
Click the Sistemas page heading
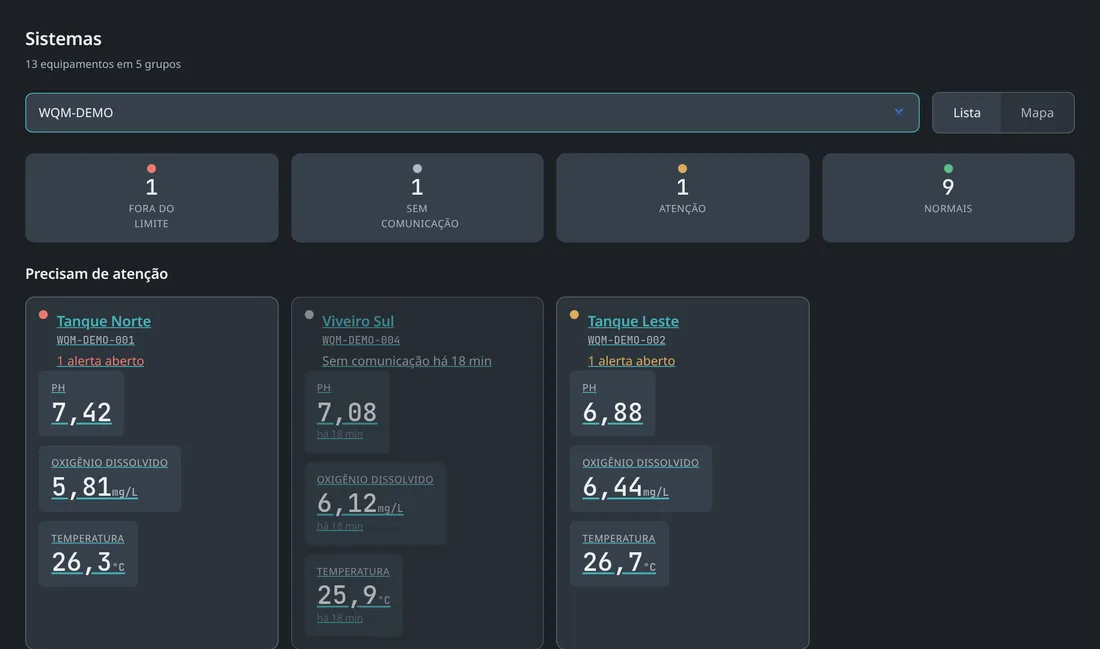tap(63, 39)
